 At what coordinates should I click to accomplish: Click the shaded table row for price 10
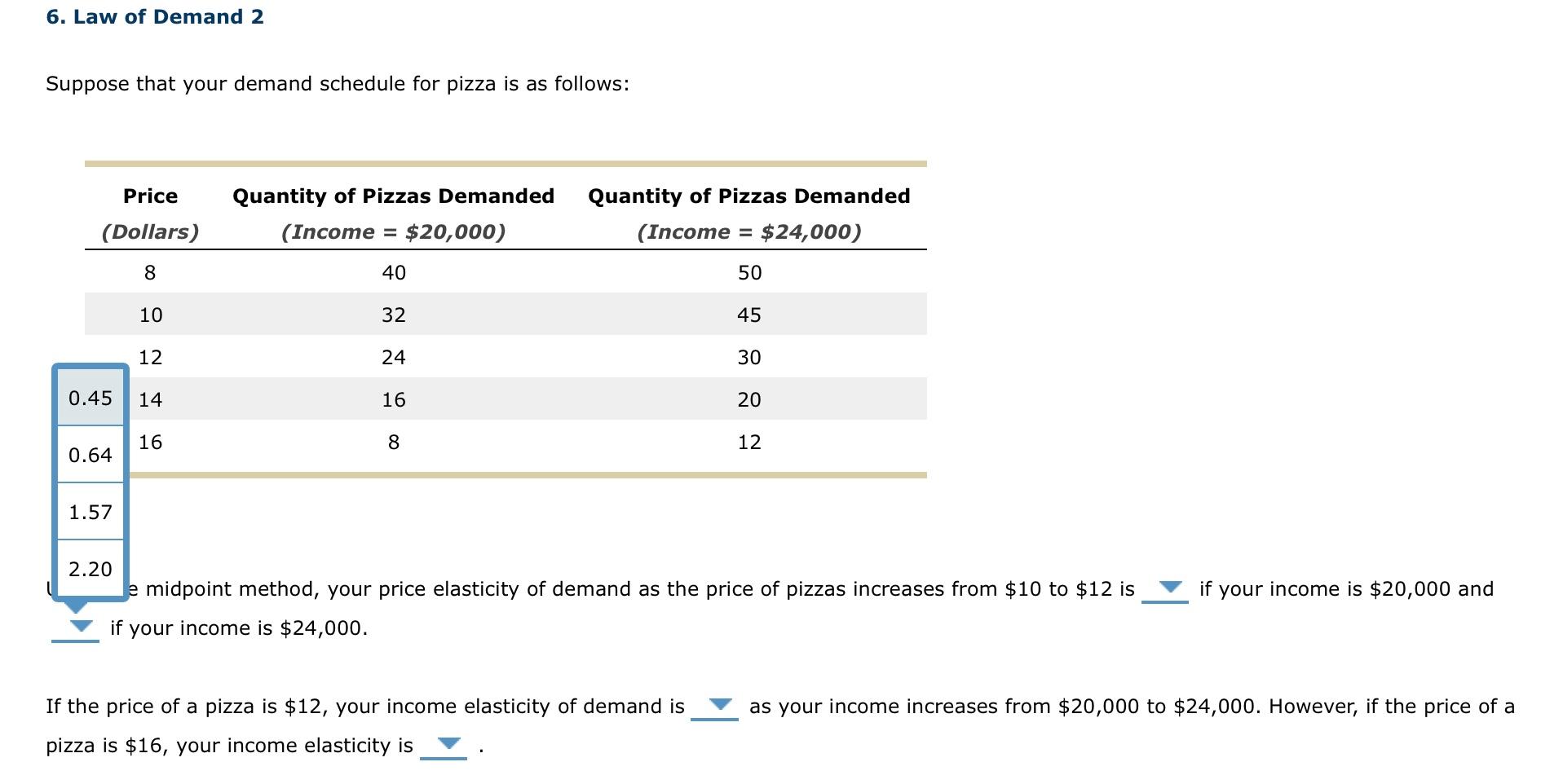tap(504, 315)
